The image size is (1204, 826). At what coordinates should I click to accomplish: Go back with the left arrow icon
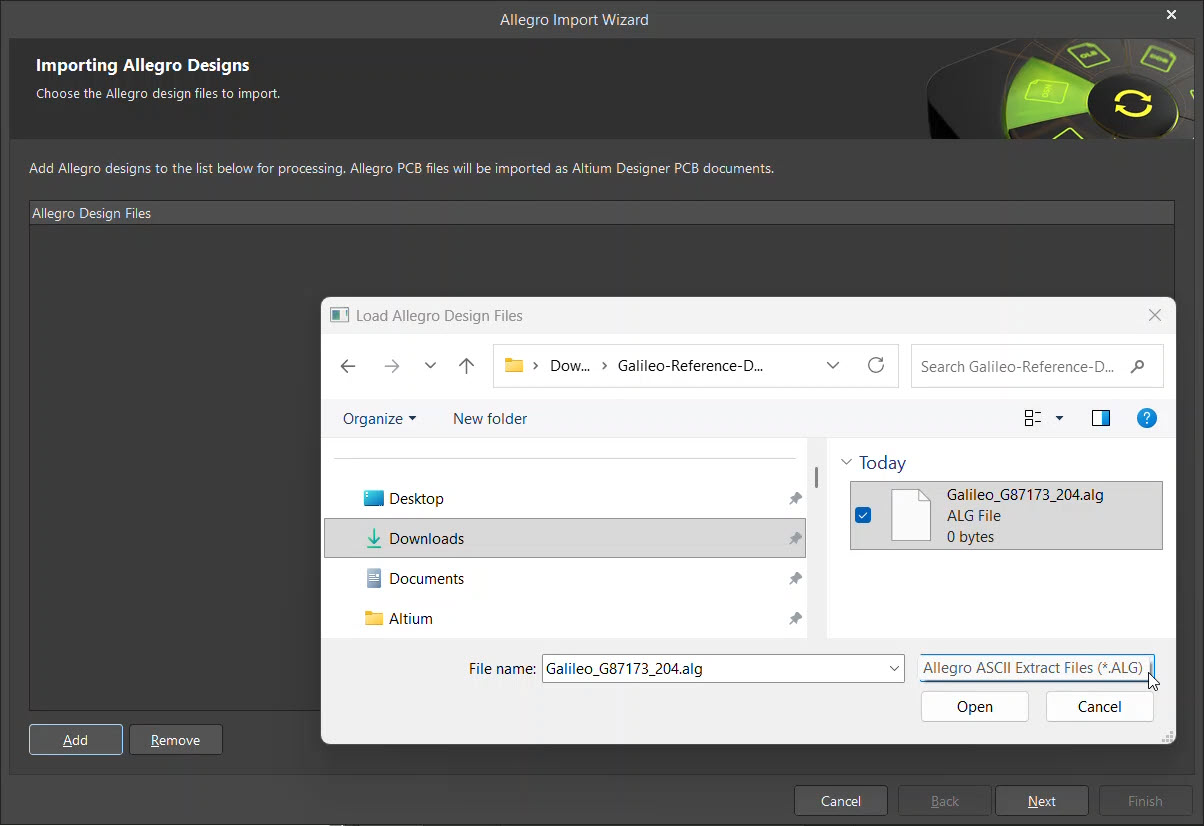348,366
